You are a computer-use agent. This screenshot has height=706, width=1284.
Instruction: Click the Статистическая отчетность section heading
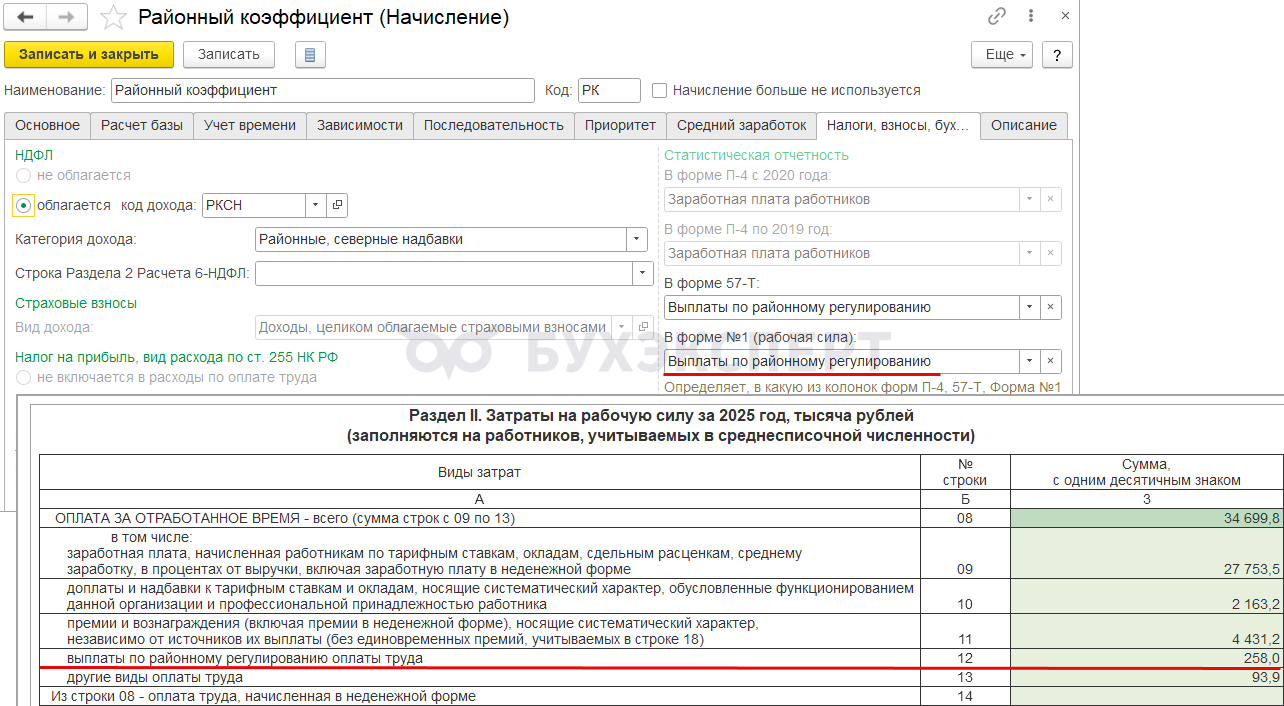tap(756, 155)
